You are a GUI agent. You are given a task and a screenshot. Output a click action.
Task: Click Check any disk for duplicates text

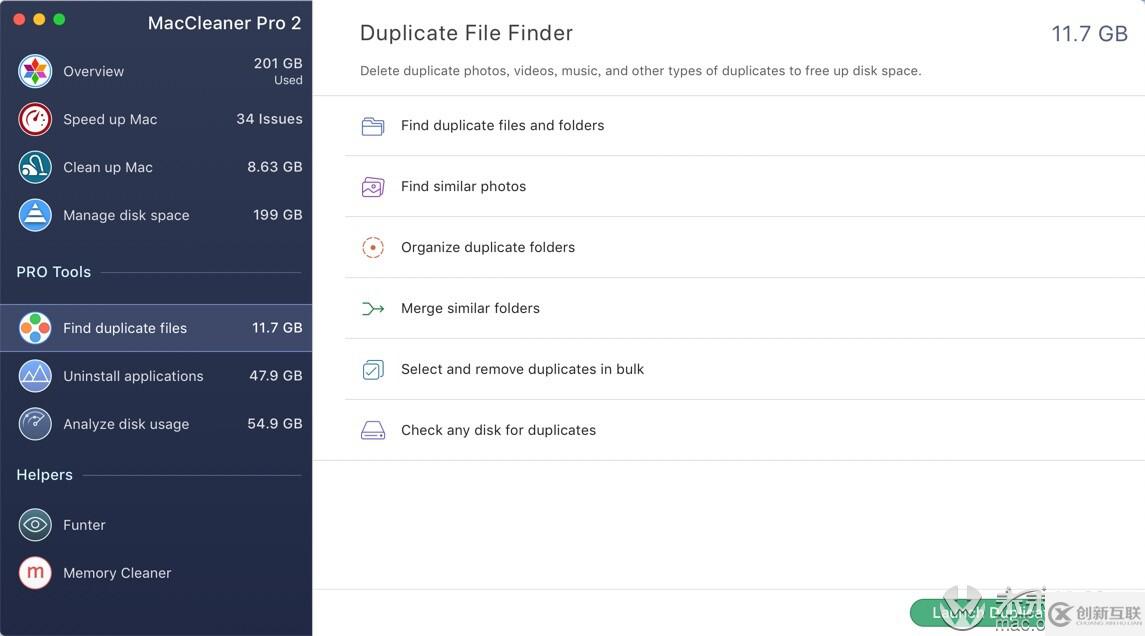(x=498, y=430)
